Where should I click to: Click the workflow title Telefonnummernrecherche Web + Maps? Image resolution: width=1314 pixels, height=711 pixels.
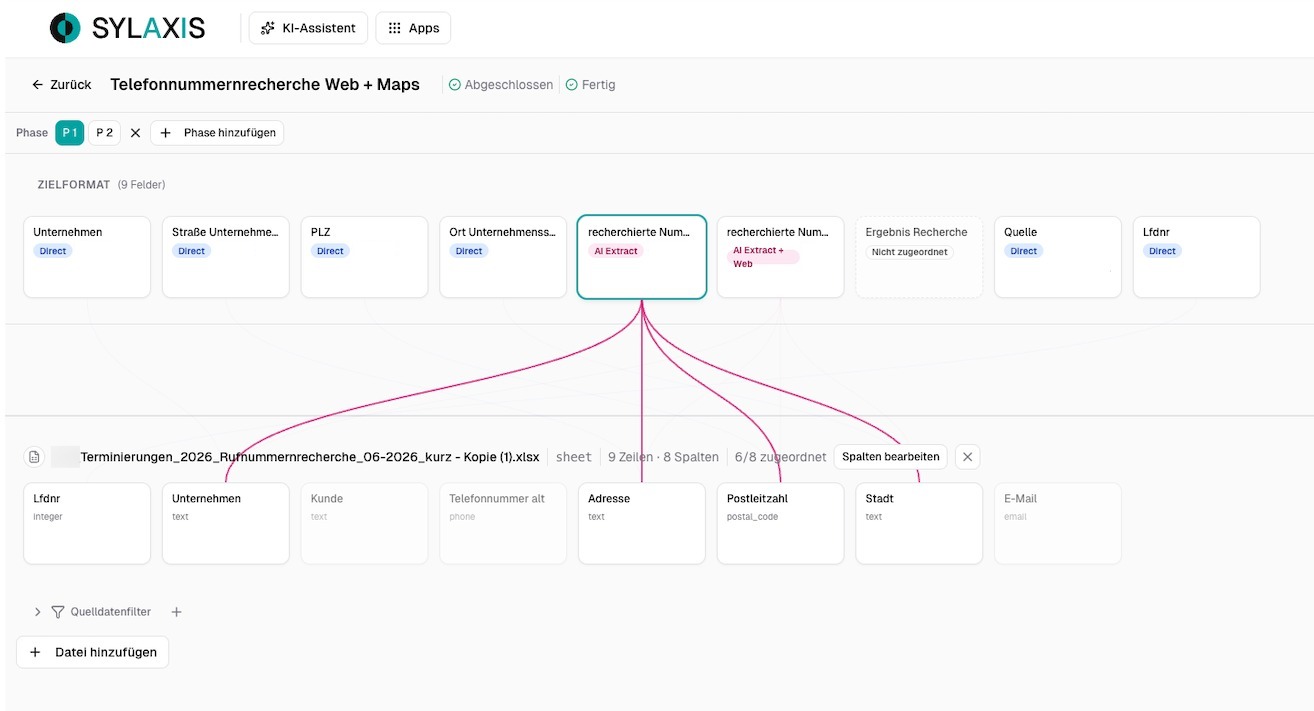tap(265, 85)
